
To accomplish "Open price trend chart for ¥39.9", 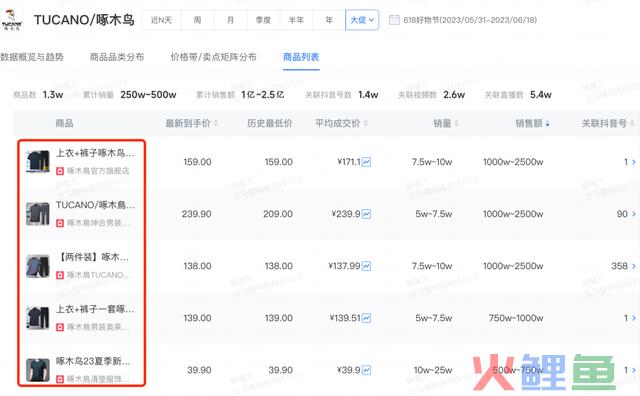I will click(x=367, y=370).
